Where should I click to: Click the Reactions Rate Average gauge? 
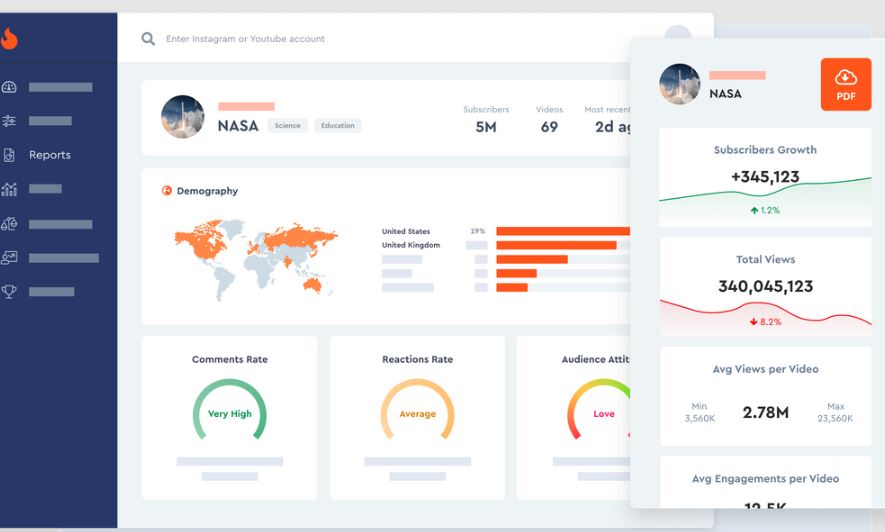click(x=417, y=410)
